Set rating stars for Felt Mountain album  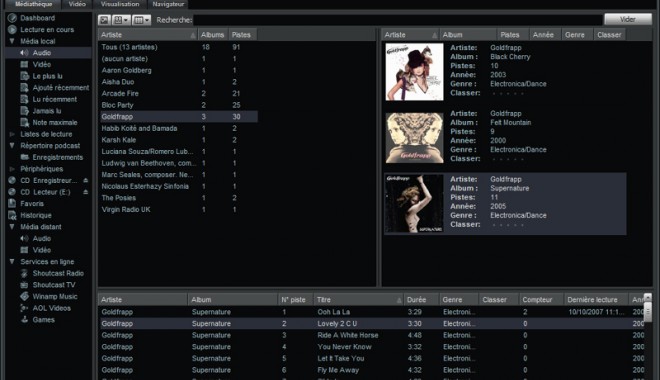508,159
